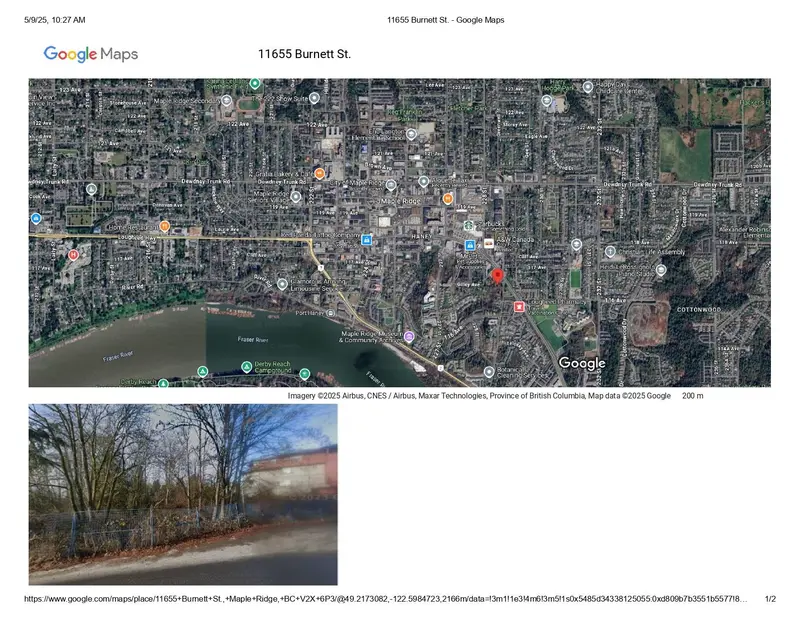Select the Glamorous Arriving Limousine Service marker
The image size is (800, 618).
coord(282,284)
